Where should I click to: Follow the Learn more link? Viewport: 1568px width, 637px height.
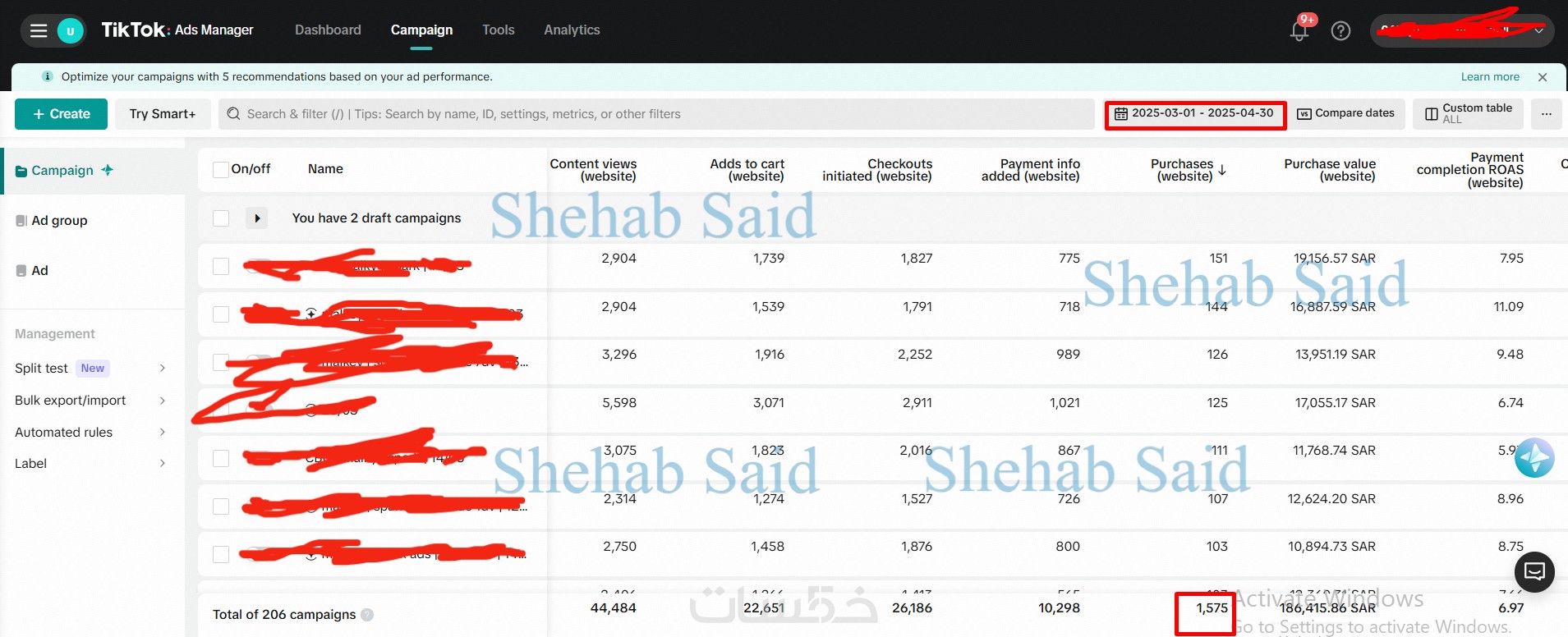1490,77
